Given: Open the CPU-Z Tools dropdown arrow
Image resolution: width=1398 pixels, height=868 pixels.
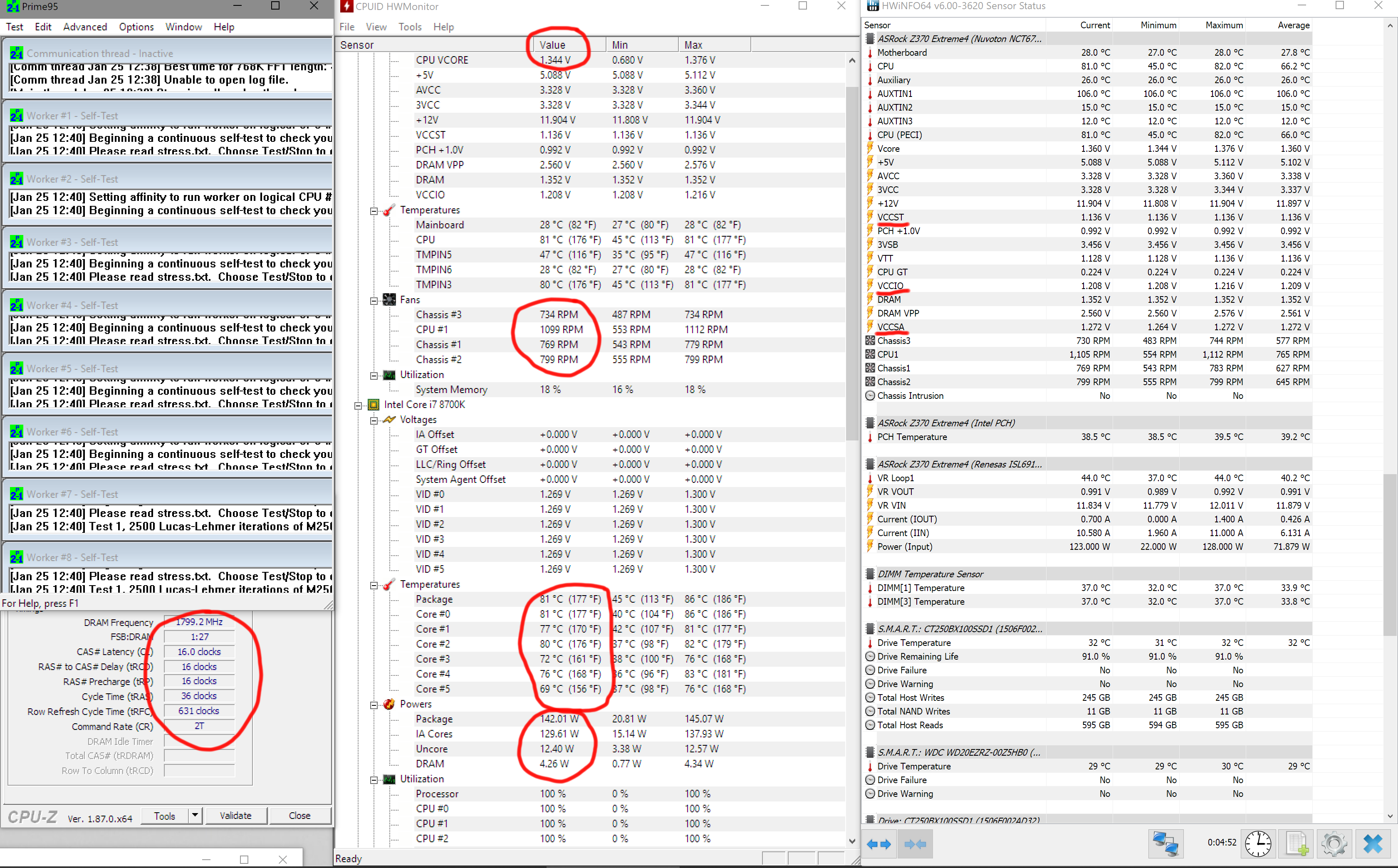Looking at the screenshot, I should pos(195,815).
